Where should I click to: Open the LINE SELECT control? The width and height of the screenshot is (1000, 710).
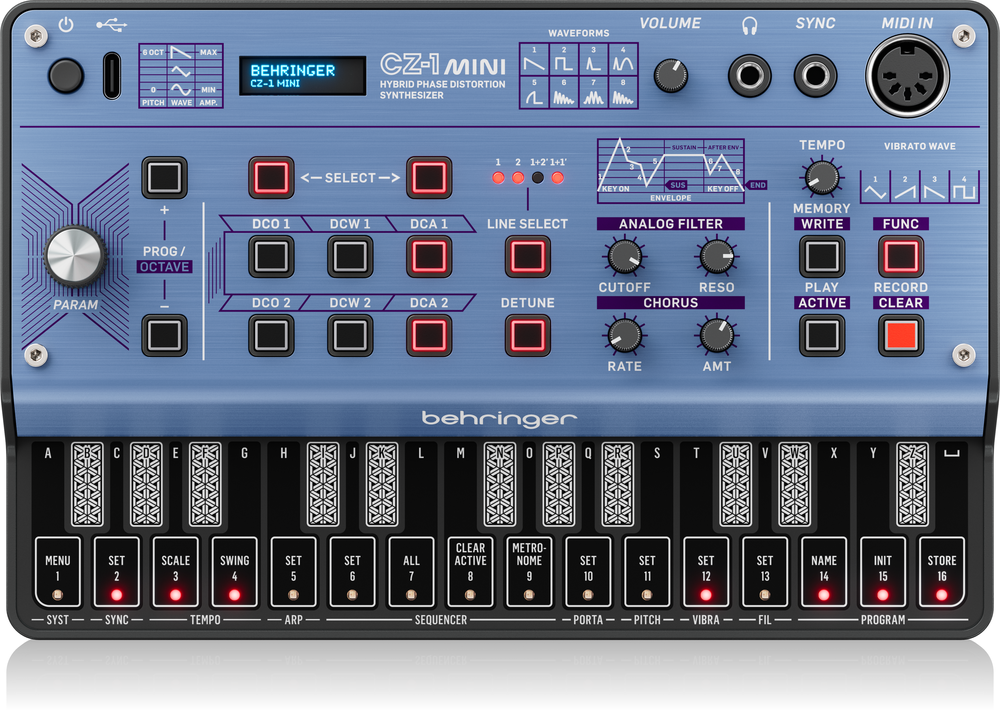click(529, 258)
